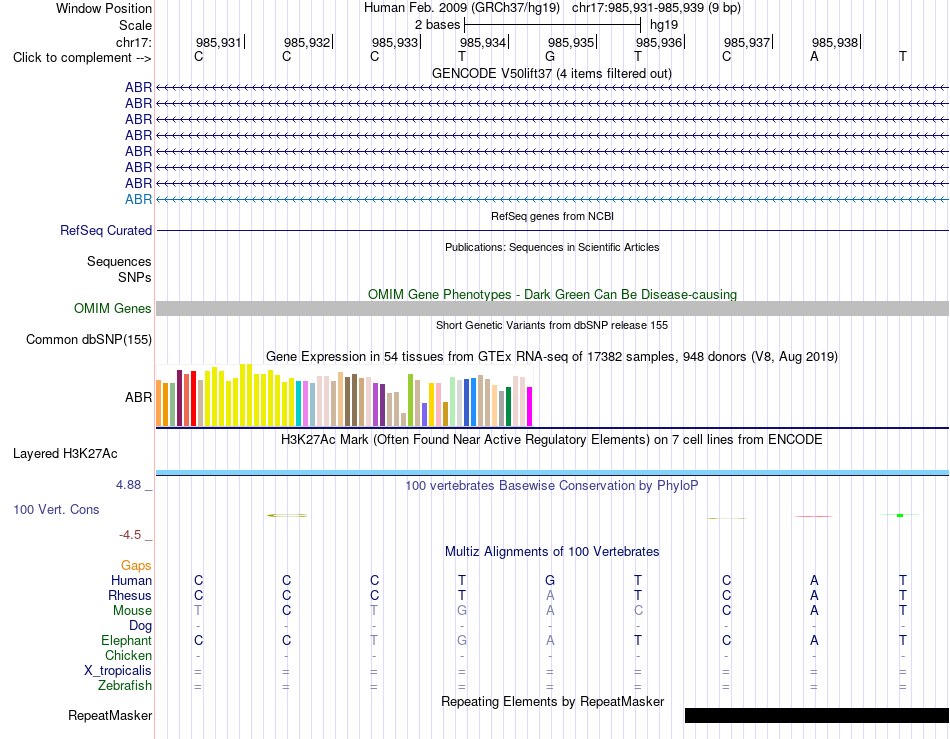Click 'Publications: Sequences in Scientific Articles' title
The image size is (950, 739).
[552, 247]
